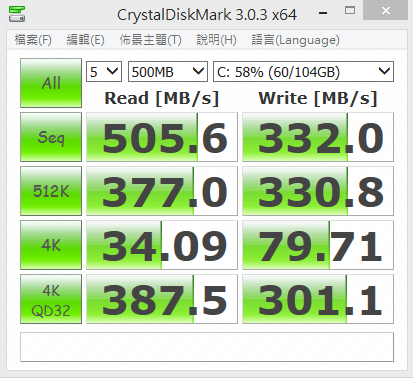Click the CrystalDiskMark app icon in title bar
The width and height of the screenshot is (413, 378).
[x=17, y=14]
